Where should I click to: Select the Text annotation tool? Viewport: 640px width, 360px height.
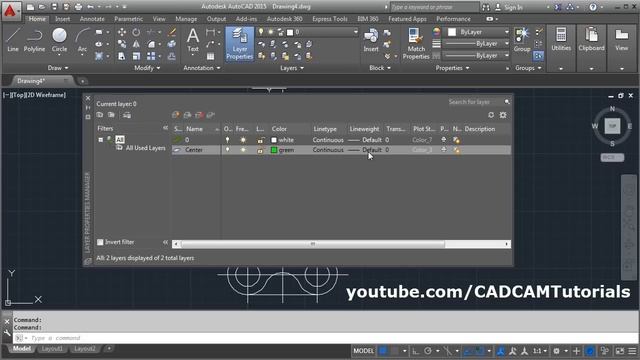[x=193, y=40]
